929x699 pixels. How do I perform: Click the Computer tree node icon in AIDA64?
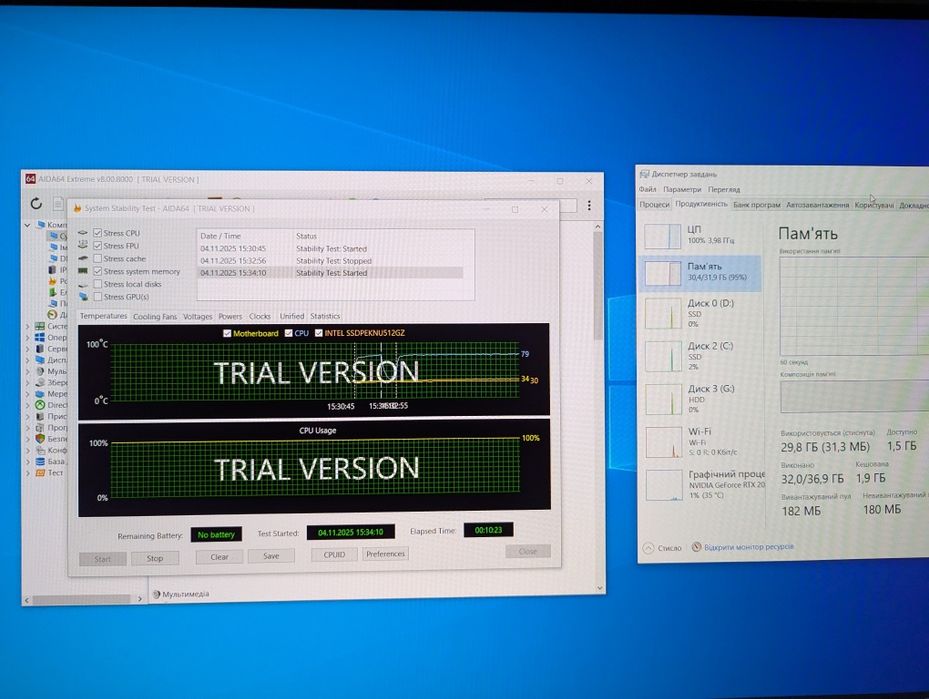pos(41,225)
